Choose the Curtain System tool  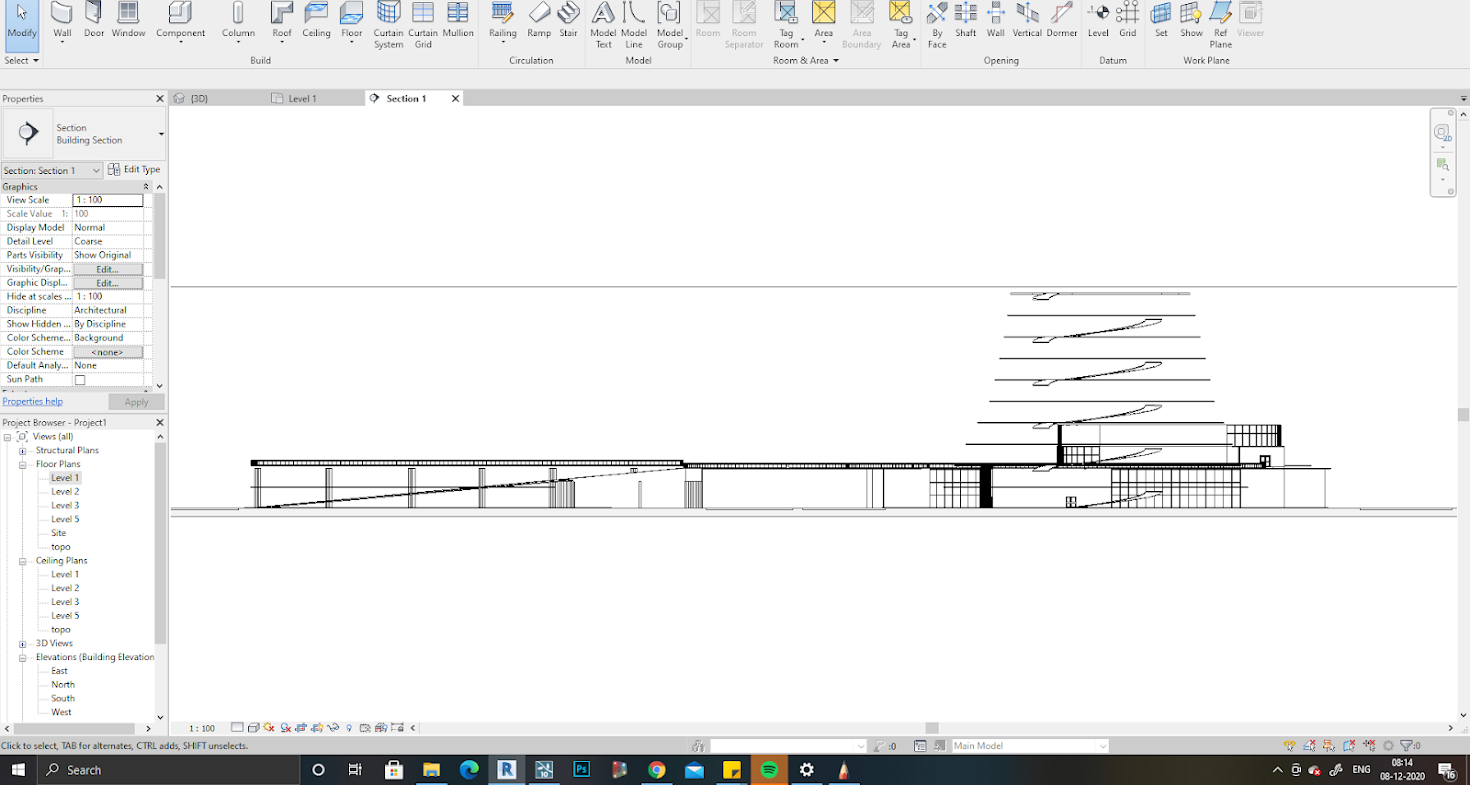coord(388,26)
